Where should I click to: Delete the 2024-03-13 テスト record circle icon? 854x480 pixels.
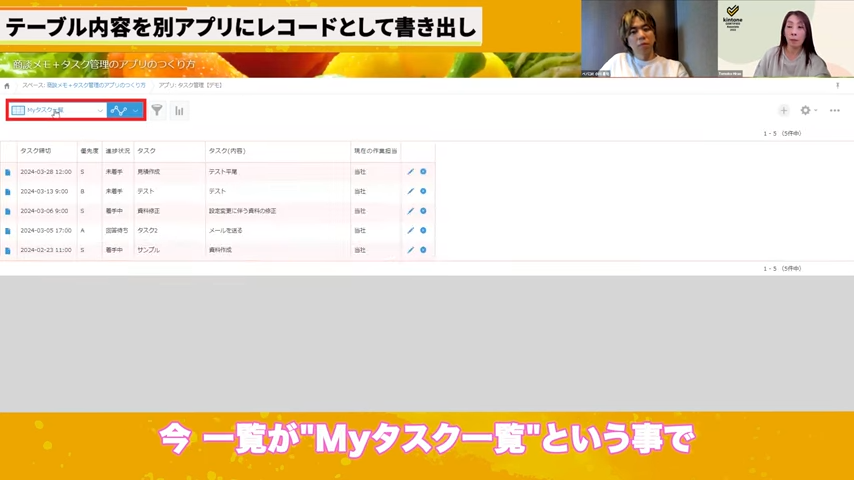[x=423, y=191]
